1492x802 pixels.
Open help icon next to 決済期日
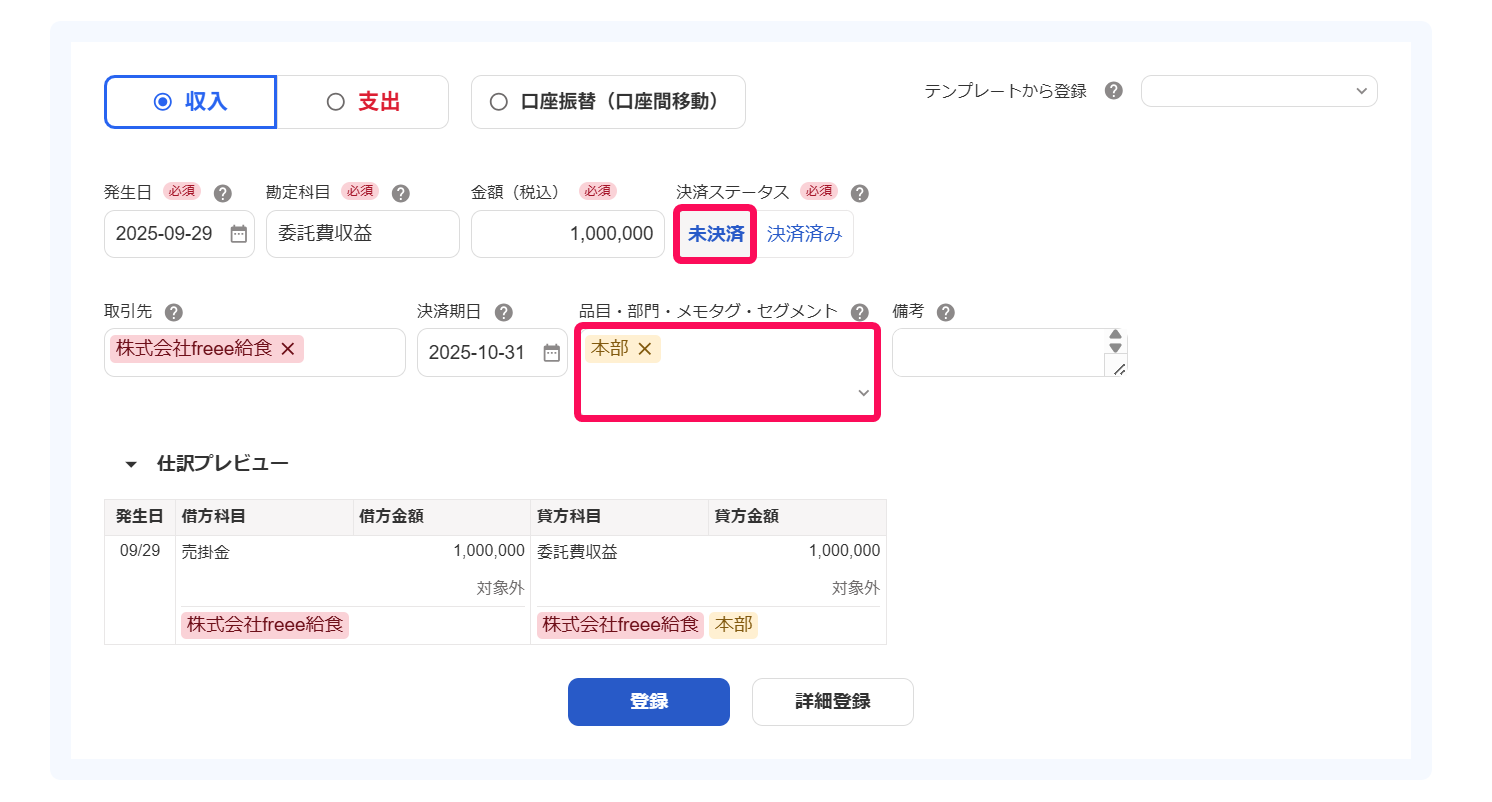click(504, 312)
